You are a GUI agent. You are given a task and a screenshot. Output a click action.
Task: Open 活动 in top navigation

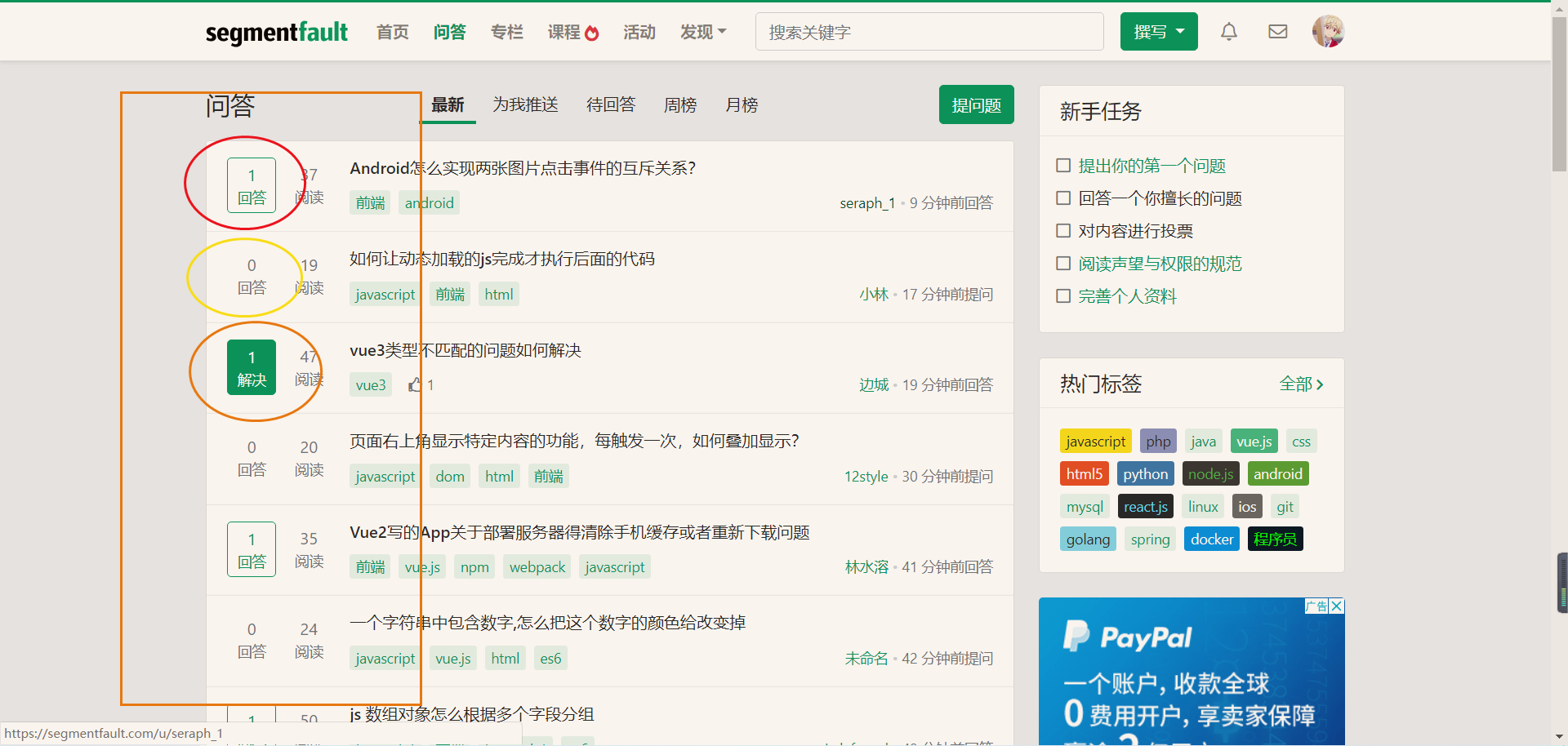(639, 32)
